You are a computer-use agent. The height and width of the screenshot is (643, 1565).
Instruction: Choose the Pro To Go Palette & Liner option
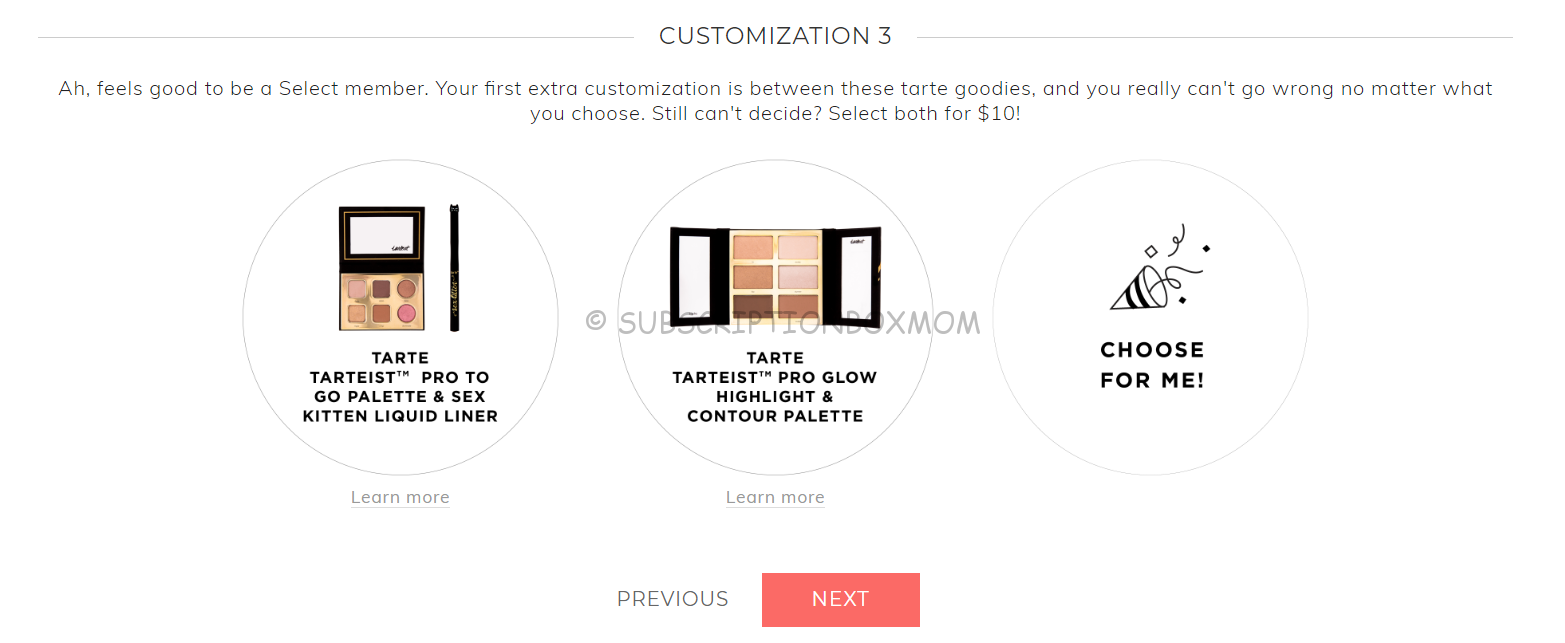click(x=400, y=318)
